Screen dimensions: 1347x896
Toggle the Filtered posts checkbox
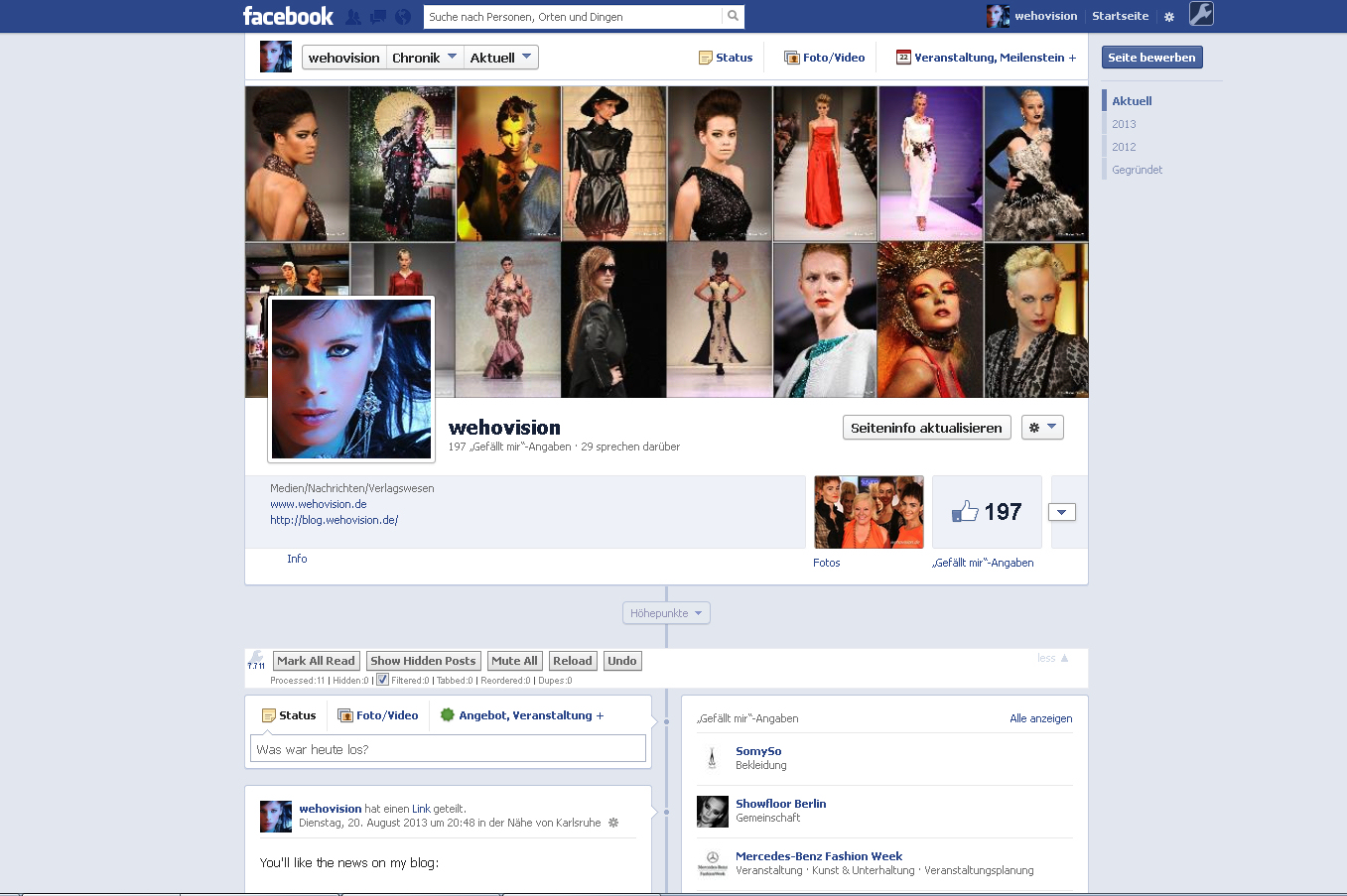tap(382, 680)
